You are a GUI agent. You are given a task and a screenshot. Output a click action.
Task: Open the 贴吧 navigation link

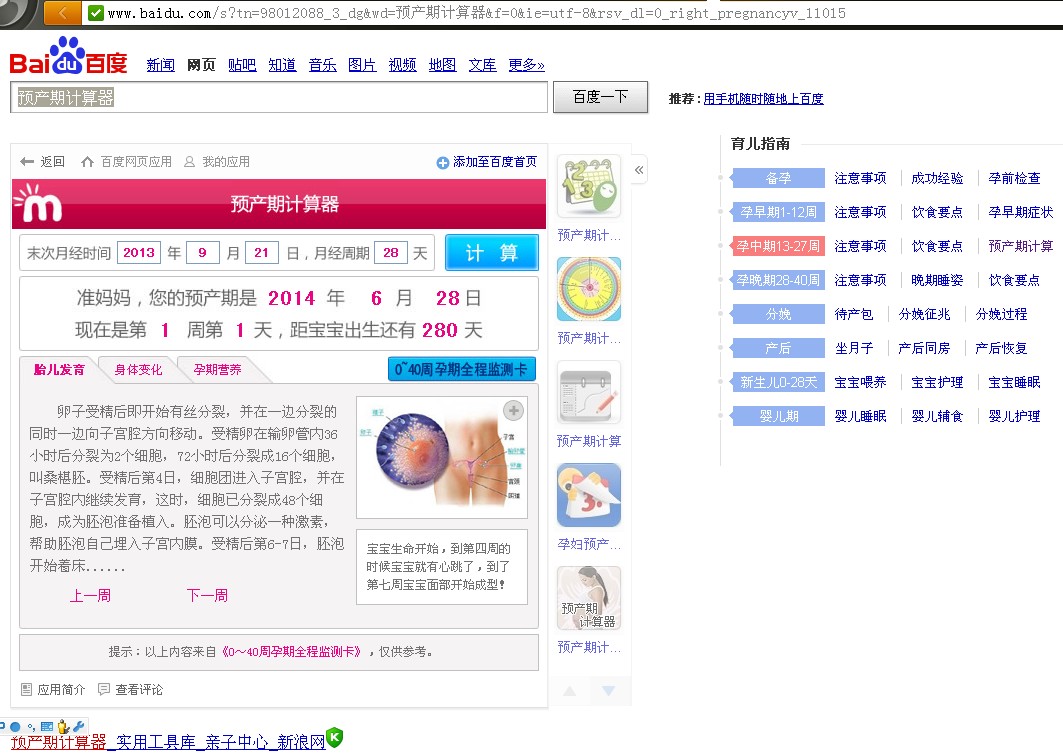coord(242,64)
